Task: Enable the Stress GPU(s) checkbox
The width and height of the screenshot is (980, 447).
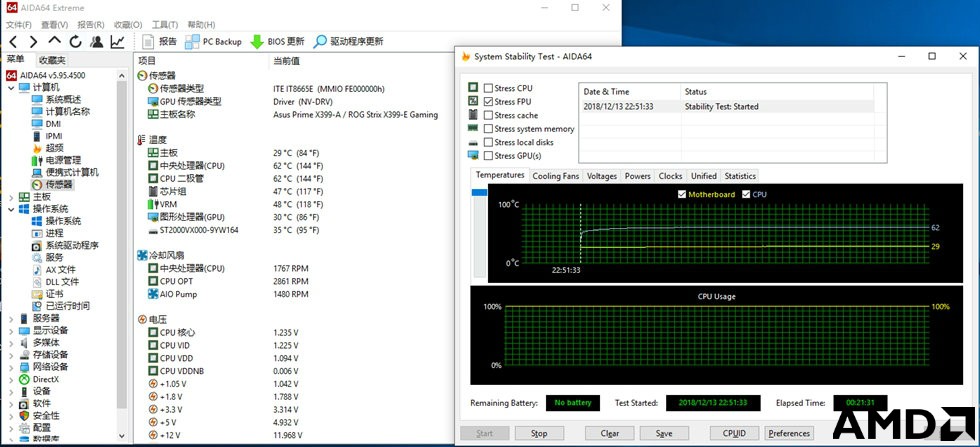Action: [x=488, y=156]
